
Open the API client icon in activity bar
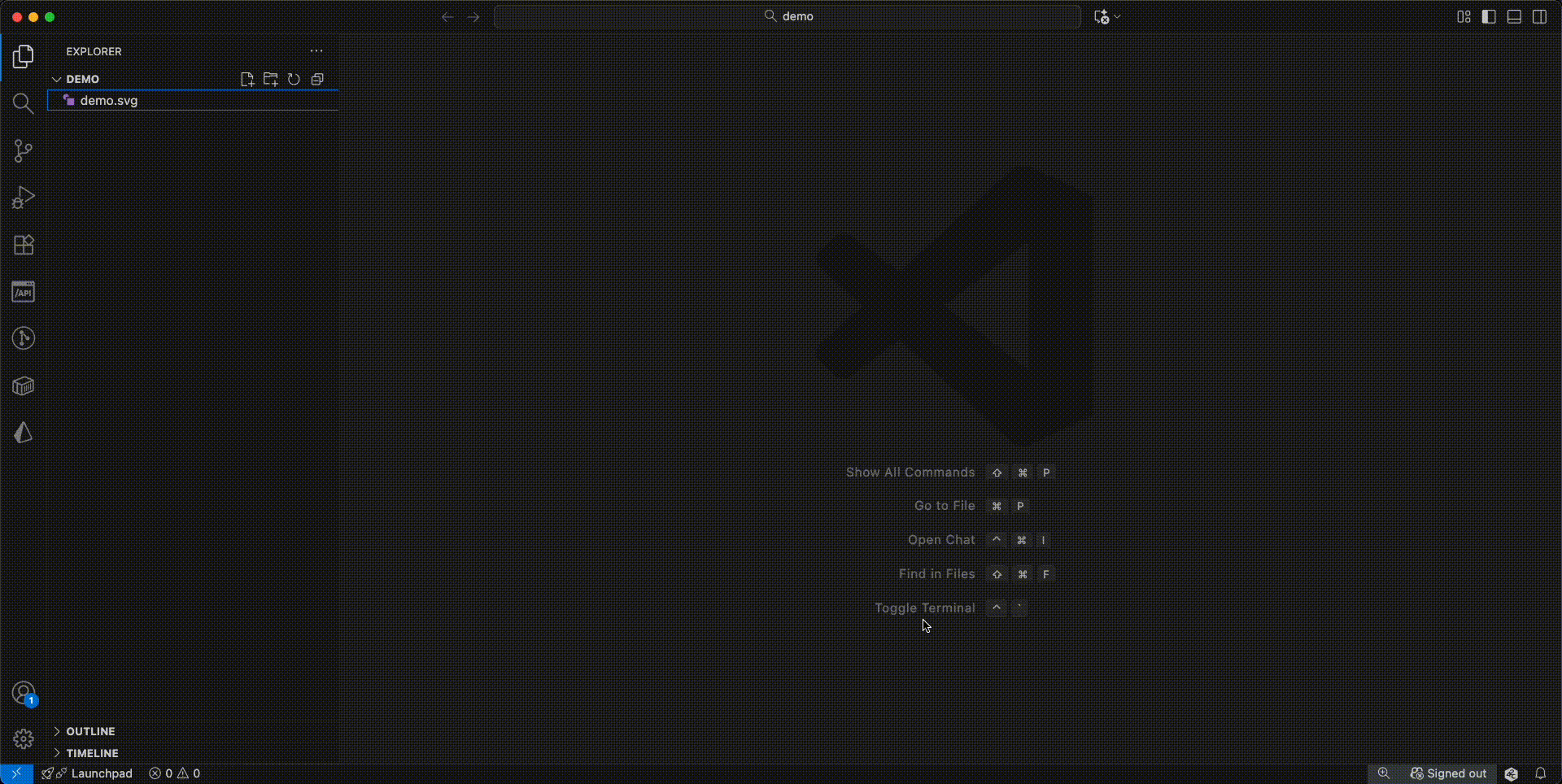pyautogui.click(x=24, y=292)
